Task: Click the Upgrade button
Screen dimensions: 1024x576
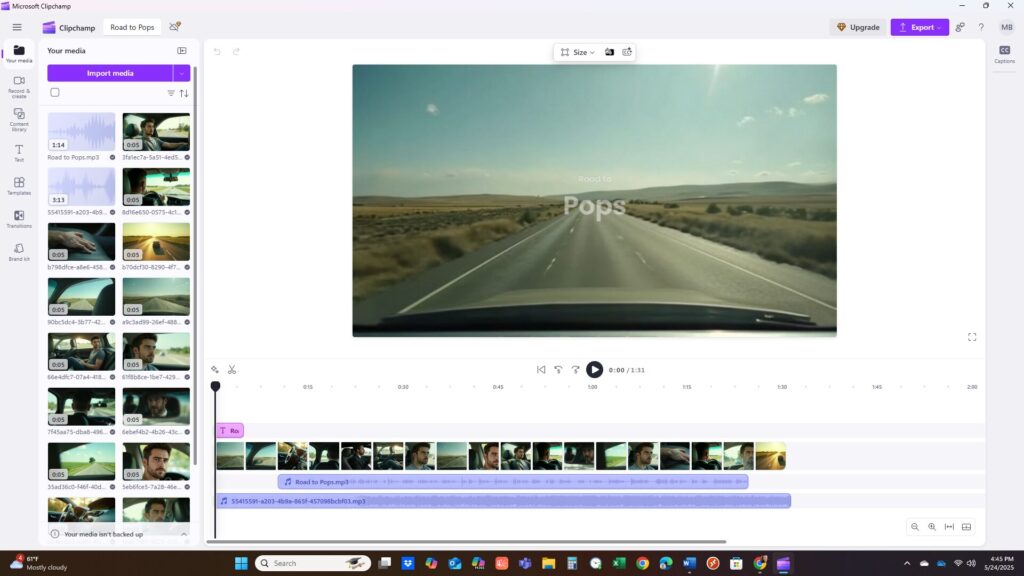Action: [858, 27]
